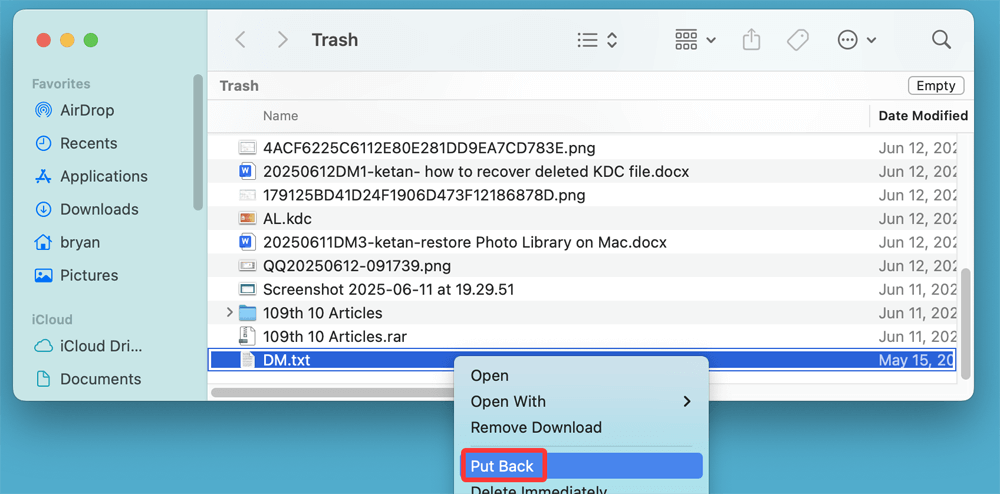Select Screenshot 2025-06-11 at 19.29.51

[x=582, y=289]
